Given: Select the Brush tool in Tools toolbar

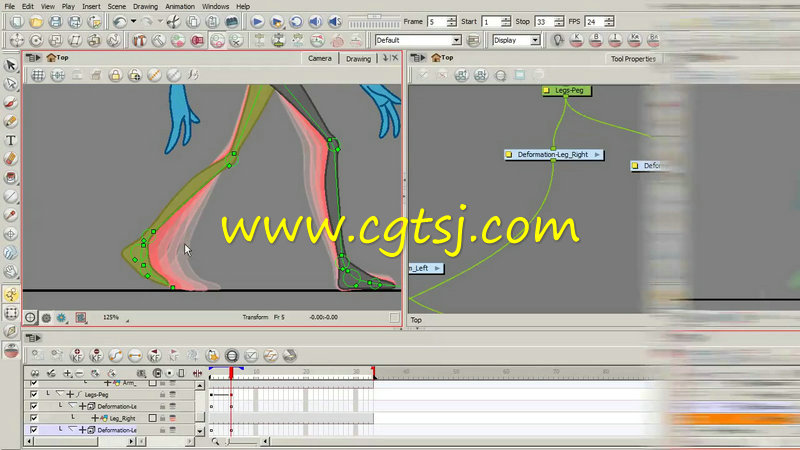Looking at the screenshot, I should (x=11, y=103).
